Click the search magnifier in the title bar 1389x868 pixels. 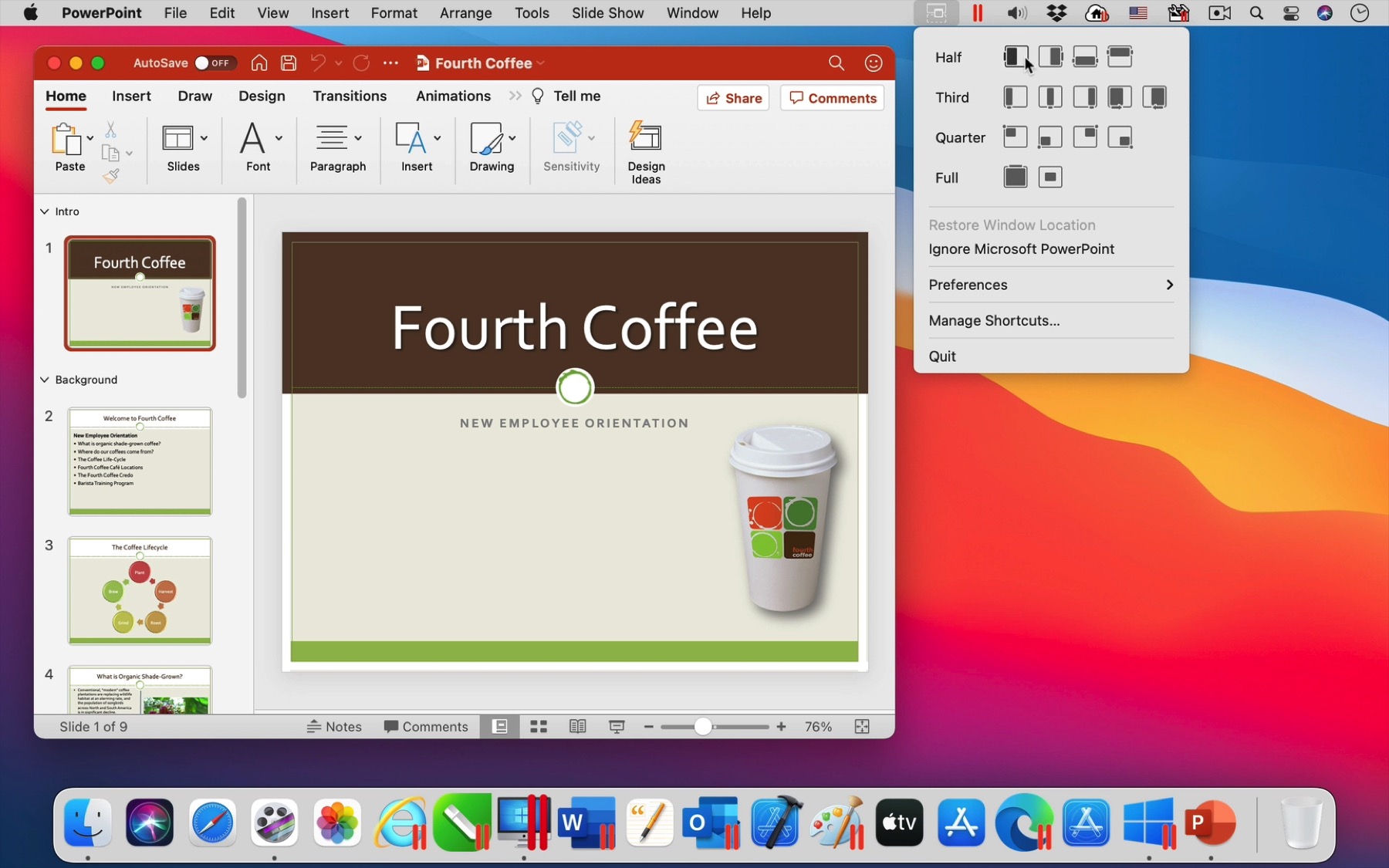click(836, 62)
